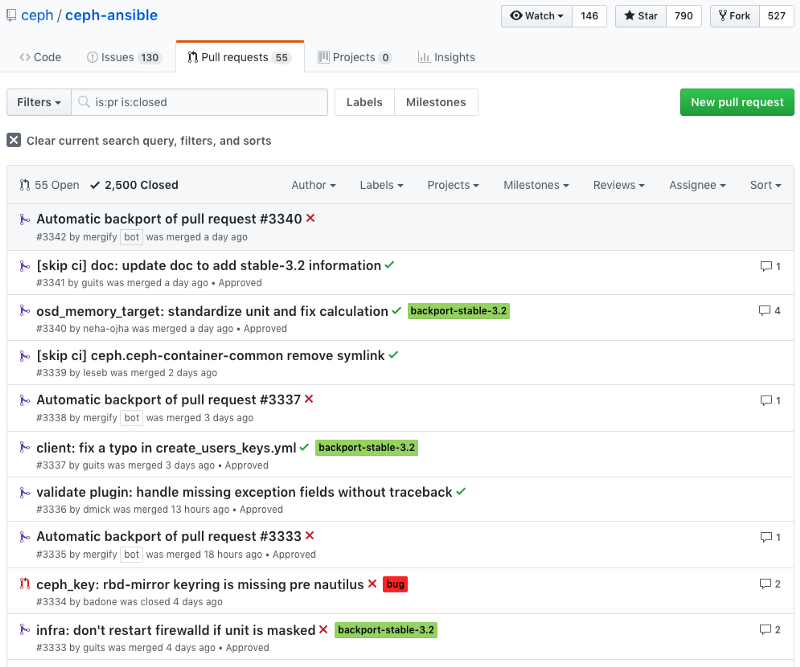Click inside the is:pr is:closed search field
Viewport: 800px width, 667px height.
coord(200,102)
